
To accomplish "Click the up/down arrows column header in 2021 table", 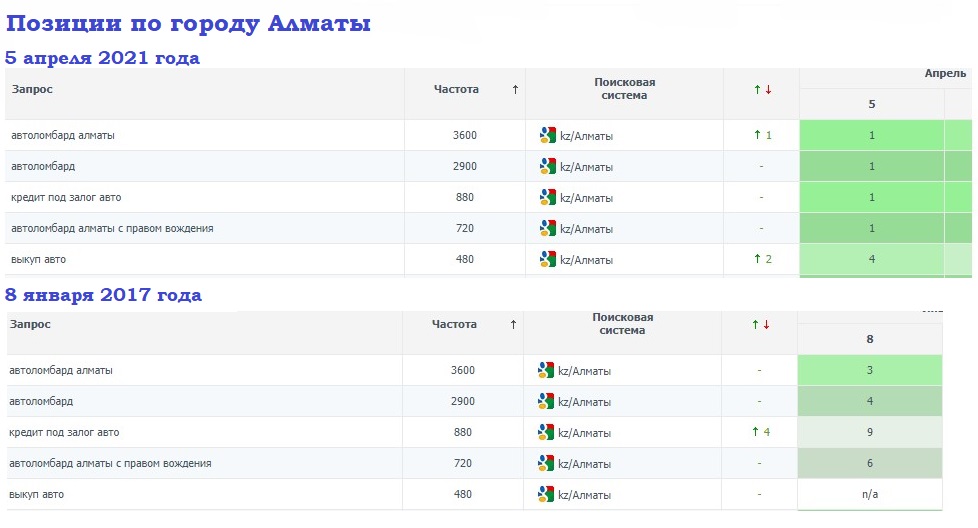I will [762, 90].
